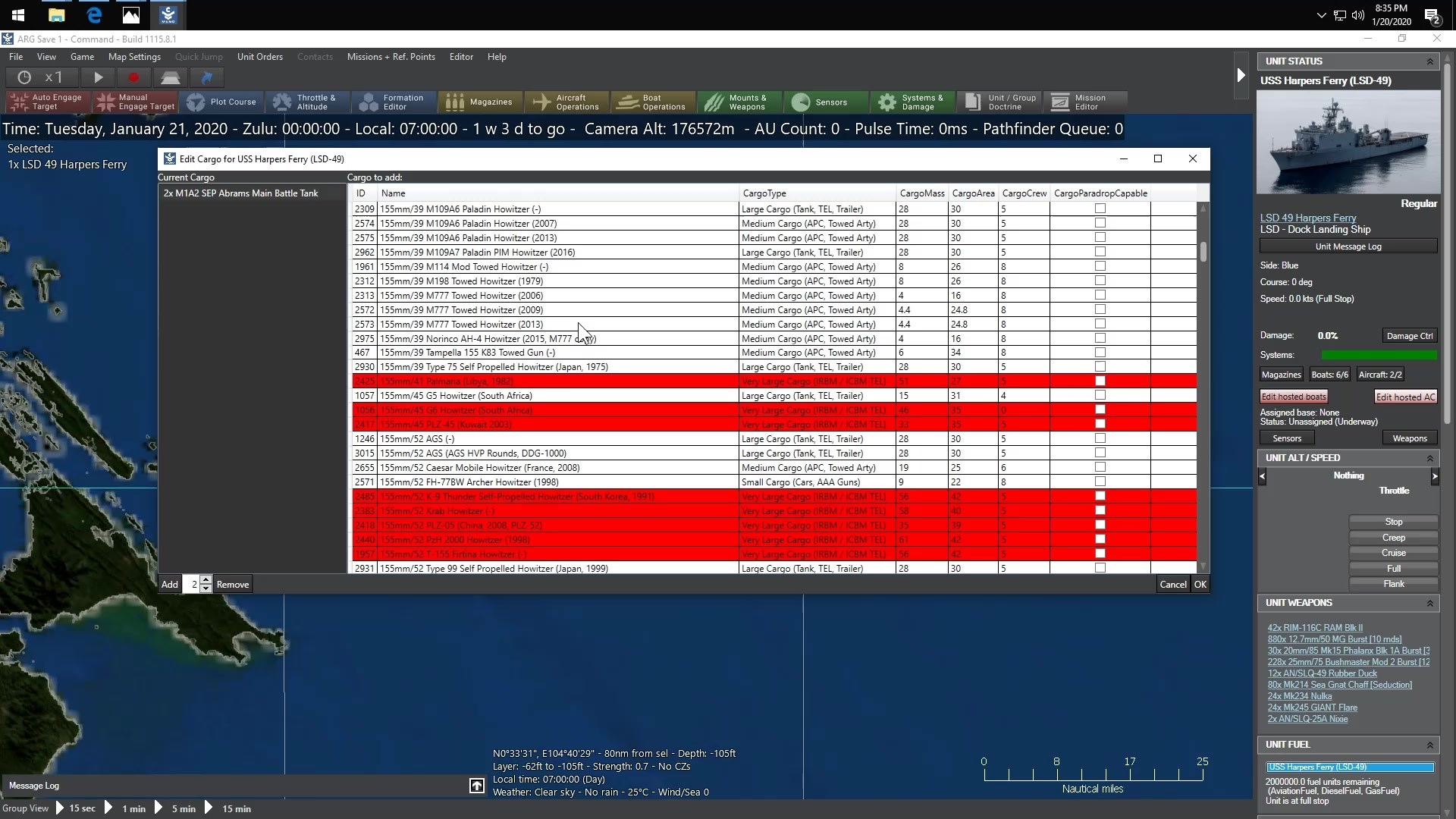Open Boat Operations

point(654,102)
